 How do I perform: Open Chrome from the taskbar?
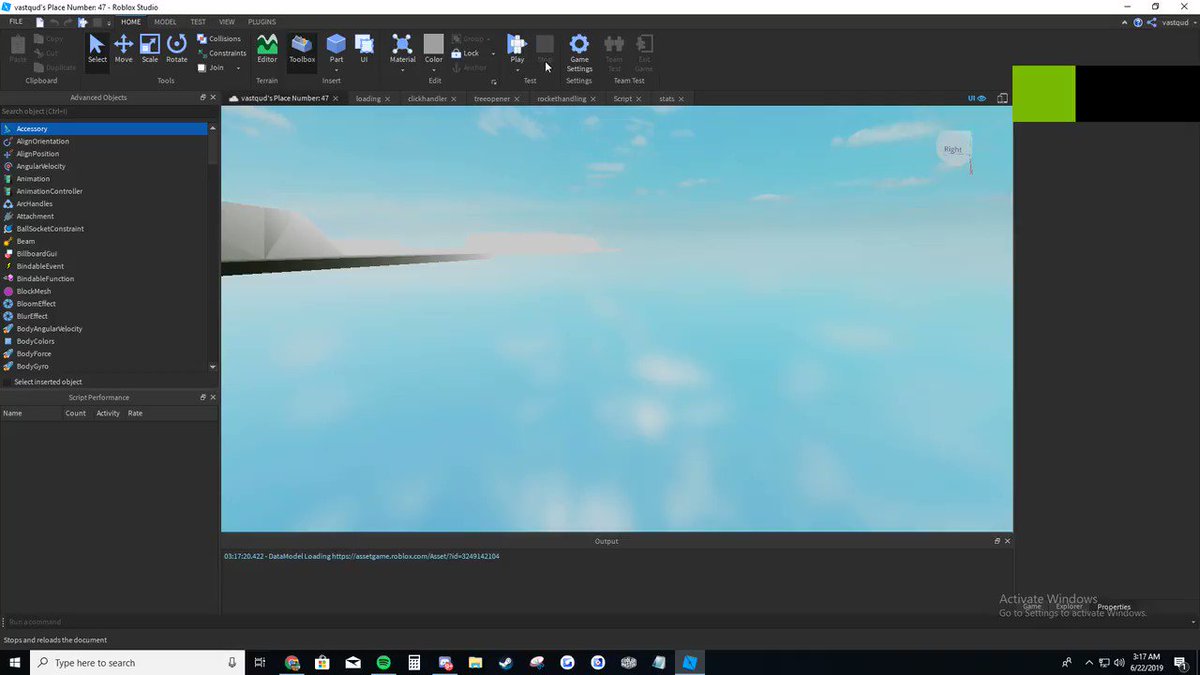pos(291,662)
